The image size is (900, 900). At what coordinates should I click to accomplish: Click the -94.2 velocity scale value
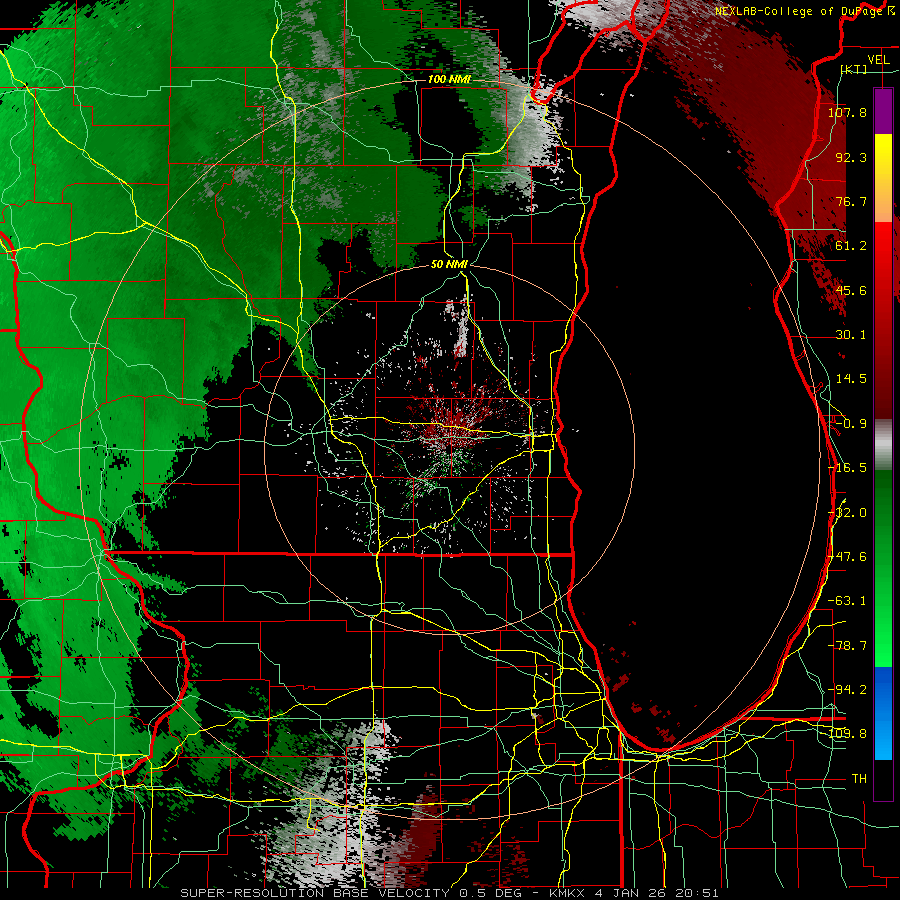(847, 689)
